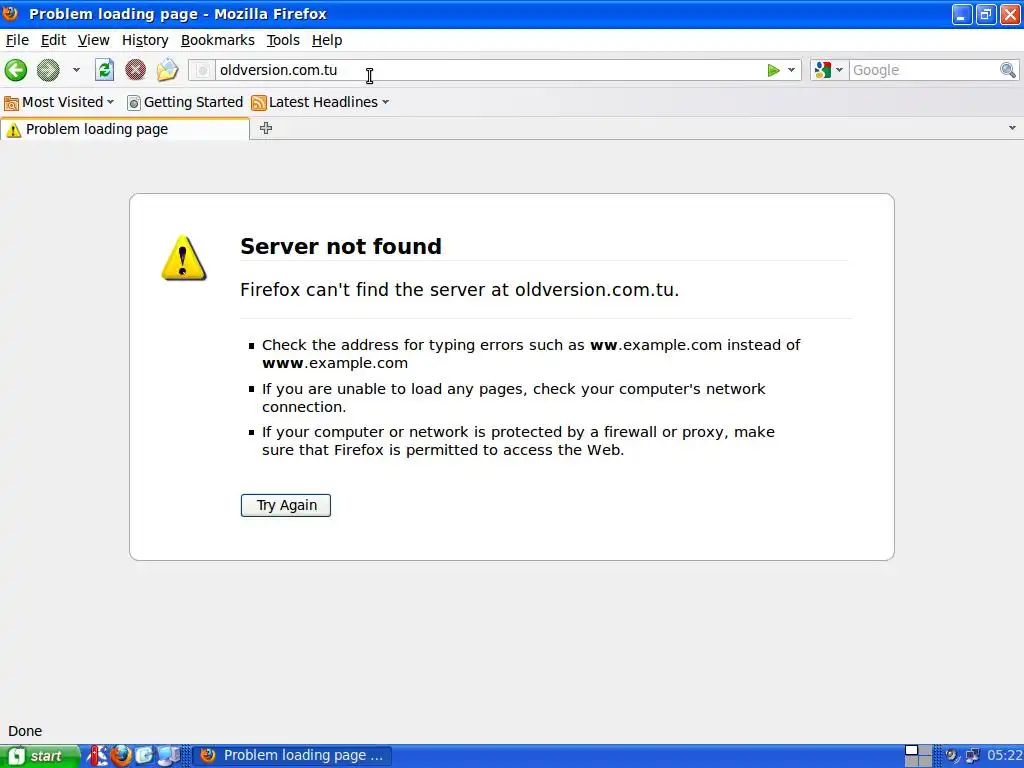
Task: Stop loading with the red Stop button
Action: 136,70
